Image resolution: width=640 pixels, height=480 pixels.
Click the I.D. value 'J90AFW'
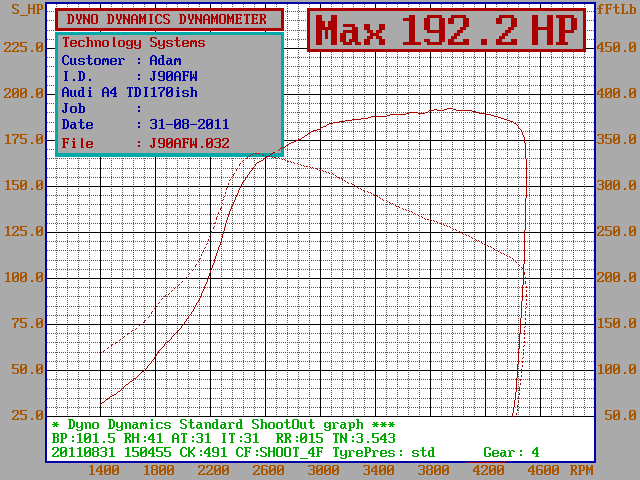173,76
